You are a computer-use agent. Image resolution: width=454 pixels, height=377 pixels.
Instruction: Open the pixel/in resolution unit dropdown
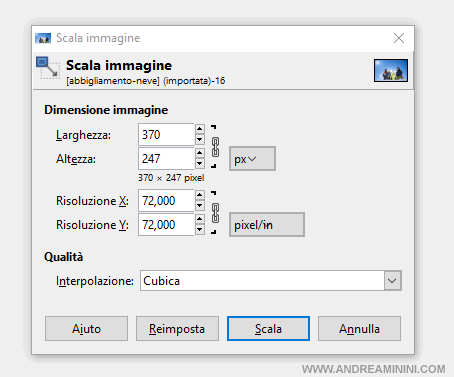click(x=267, y=225)
